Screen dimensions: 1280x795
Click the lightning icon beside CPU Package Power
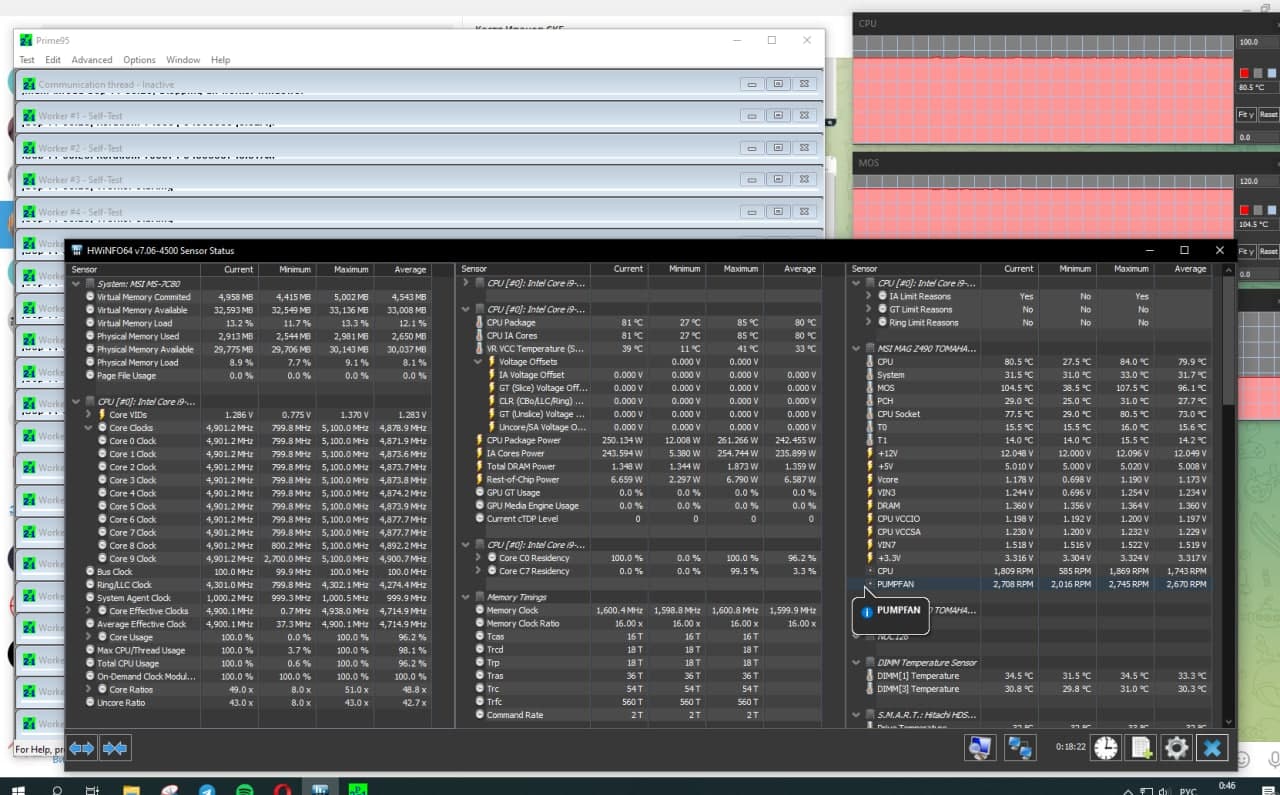[x=478, y=441]
